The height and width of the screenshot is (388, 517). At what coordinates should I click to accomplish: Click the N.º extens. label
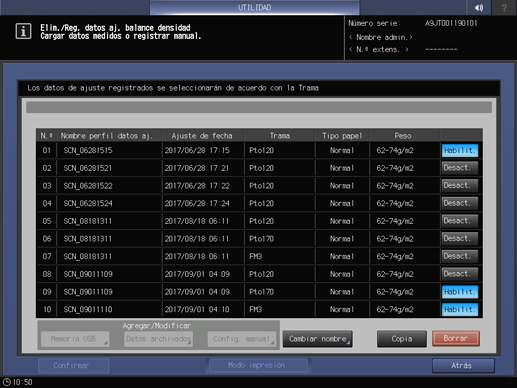tap(379, 49)
